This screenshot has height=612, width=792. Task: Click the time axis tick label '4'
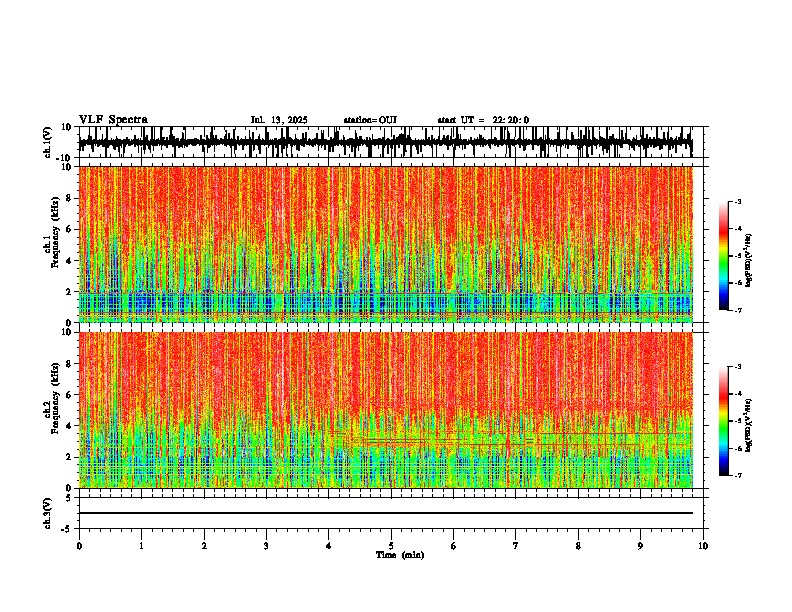click(x=329, y=546)
